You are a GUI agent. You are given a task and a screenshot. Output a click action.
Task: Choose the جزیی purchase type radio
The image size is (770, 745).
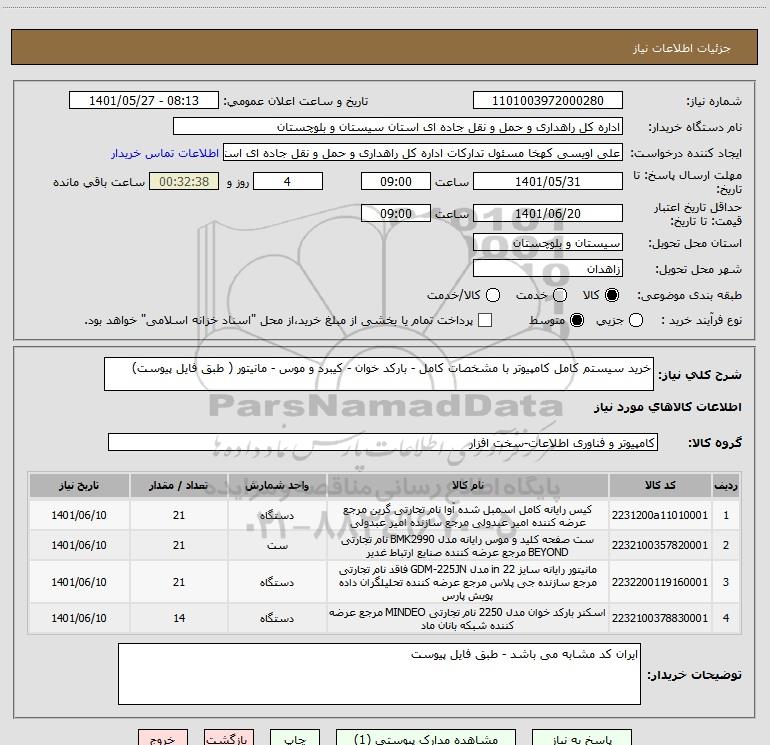pos(635,320)
